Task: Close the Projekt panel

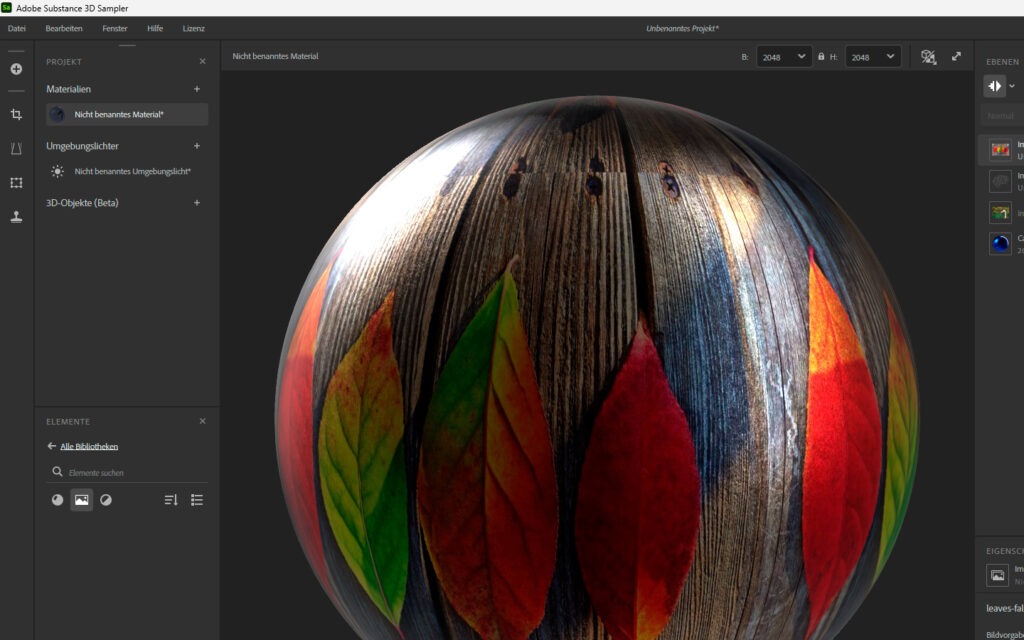Action: (202, 61)
